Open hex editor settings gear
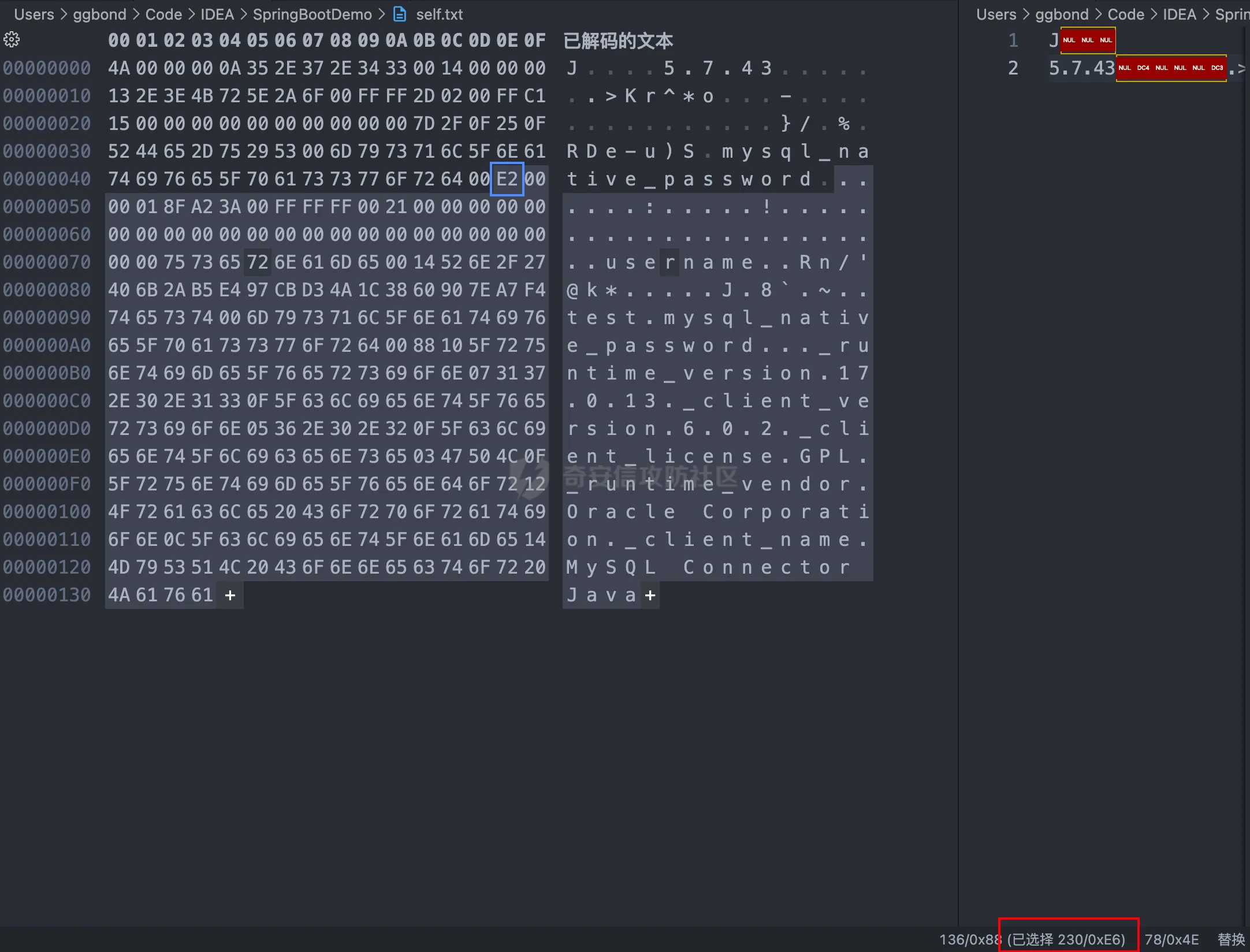The image size is (1250, 952). 12,39
